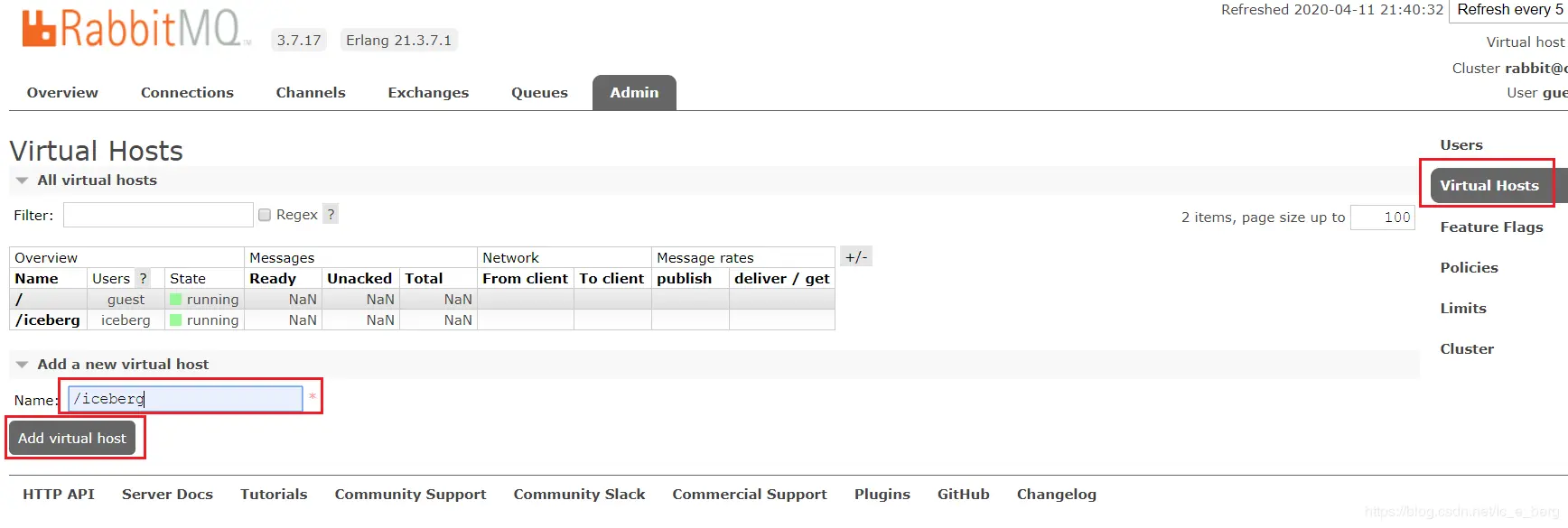Screen dimensions: 1568x528
Task: Open the Server Docs footer link
Action: point(167,495)
